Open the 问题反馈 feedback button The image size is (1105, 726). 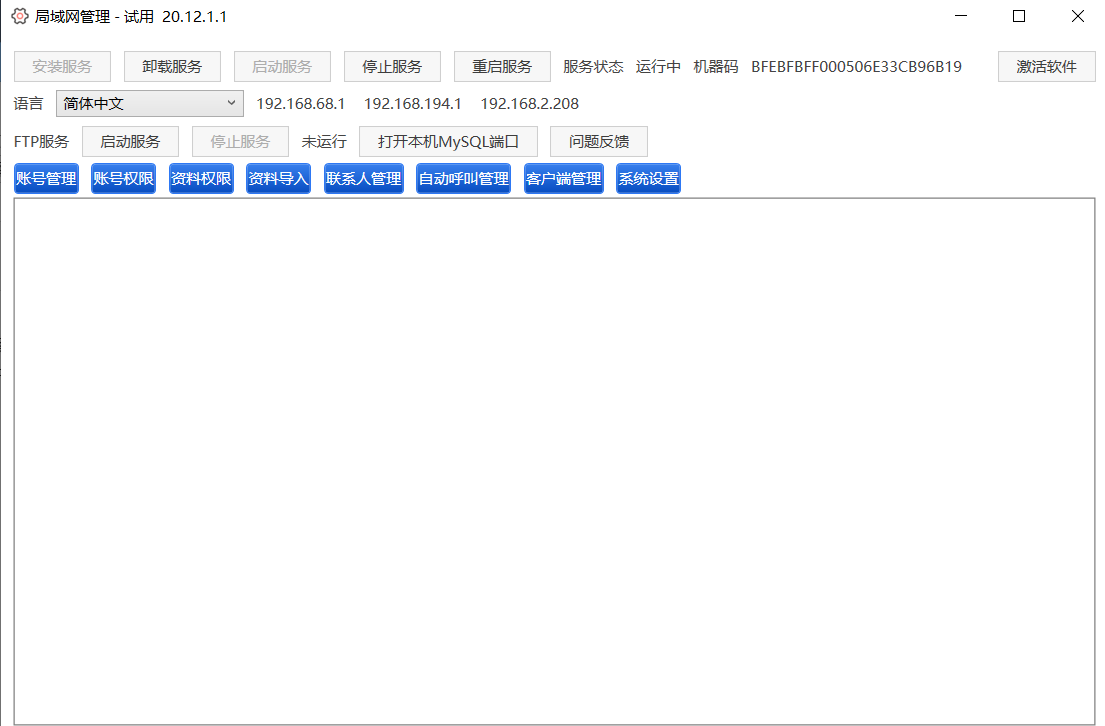click(x=598, y=142)
